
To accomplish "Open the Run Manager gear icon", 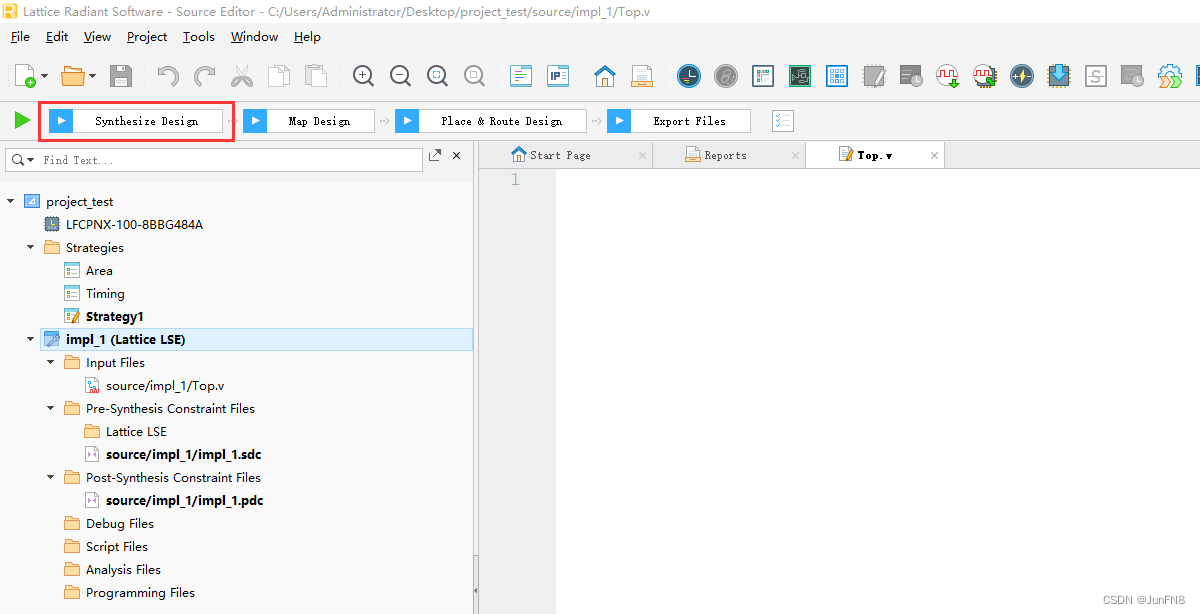I will 1169,75.
